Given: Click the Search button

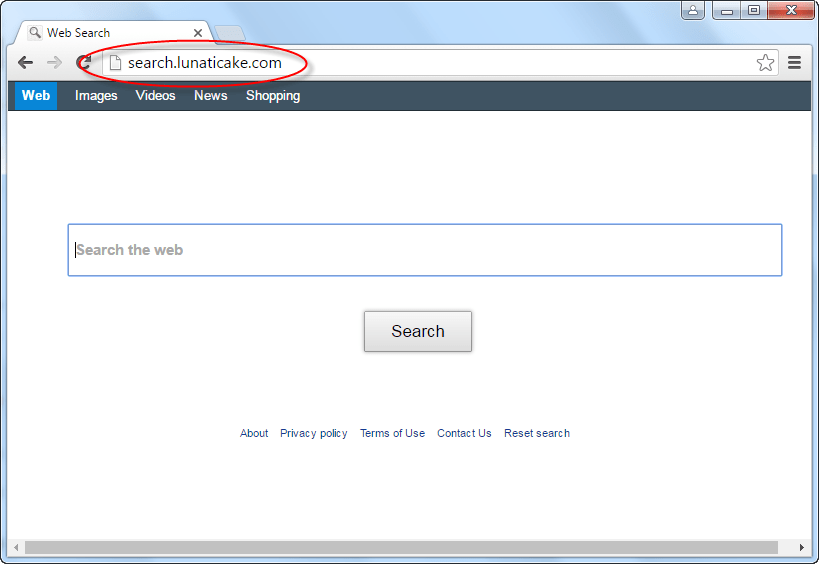Looking at the screenshot, I should click(x=418, y=331).
